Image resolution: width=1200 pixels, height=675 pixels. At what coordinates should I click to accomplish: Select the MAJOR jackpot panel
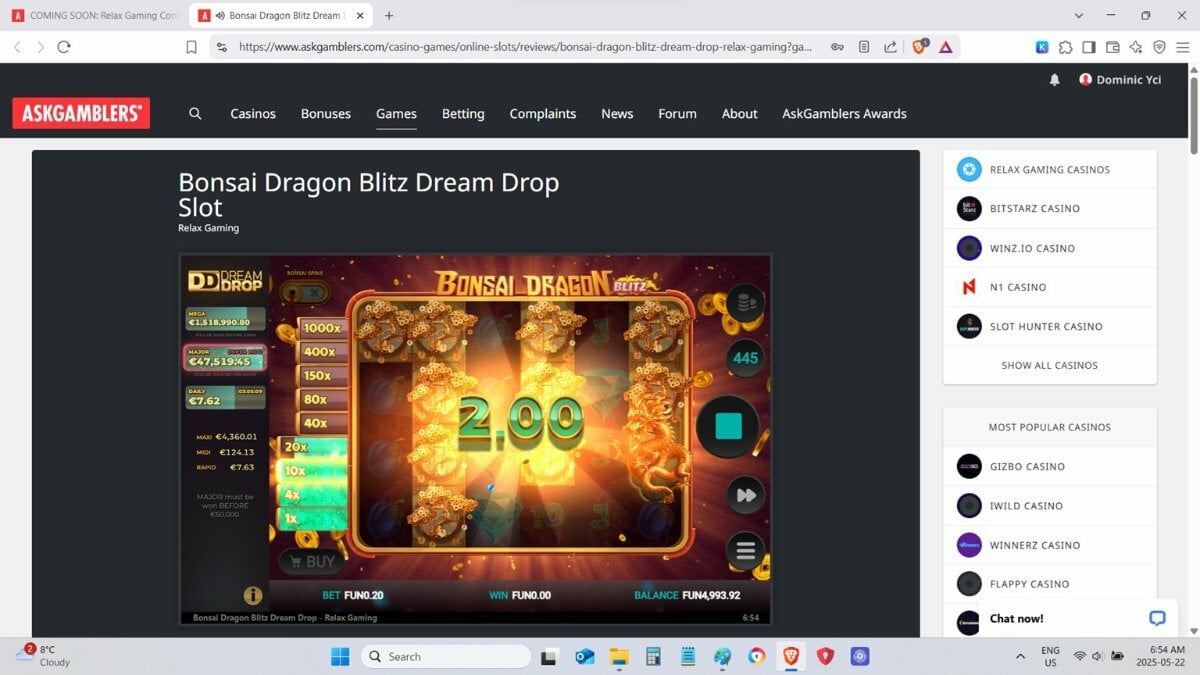(x=225, y=358)
